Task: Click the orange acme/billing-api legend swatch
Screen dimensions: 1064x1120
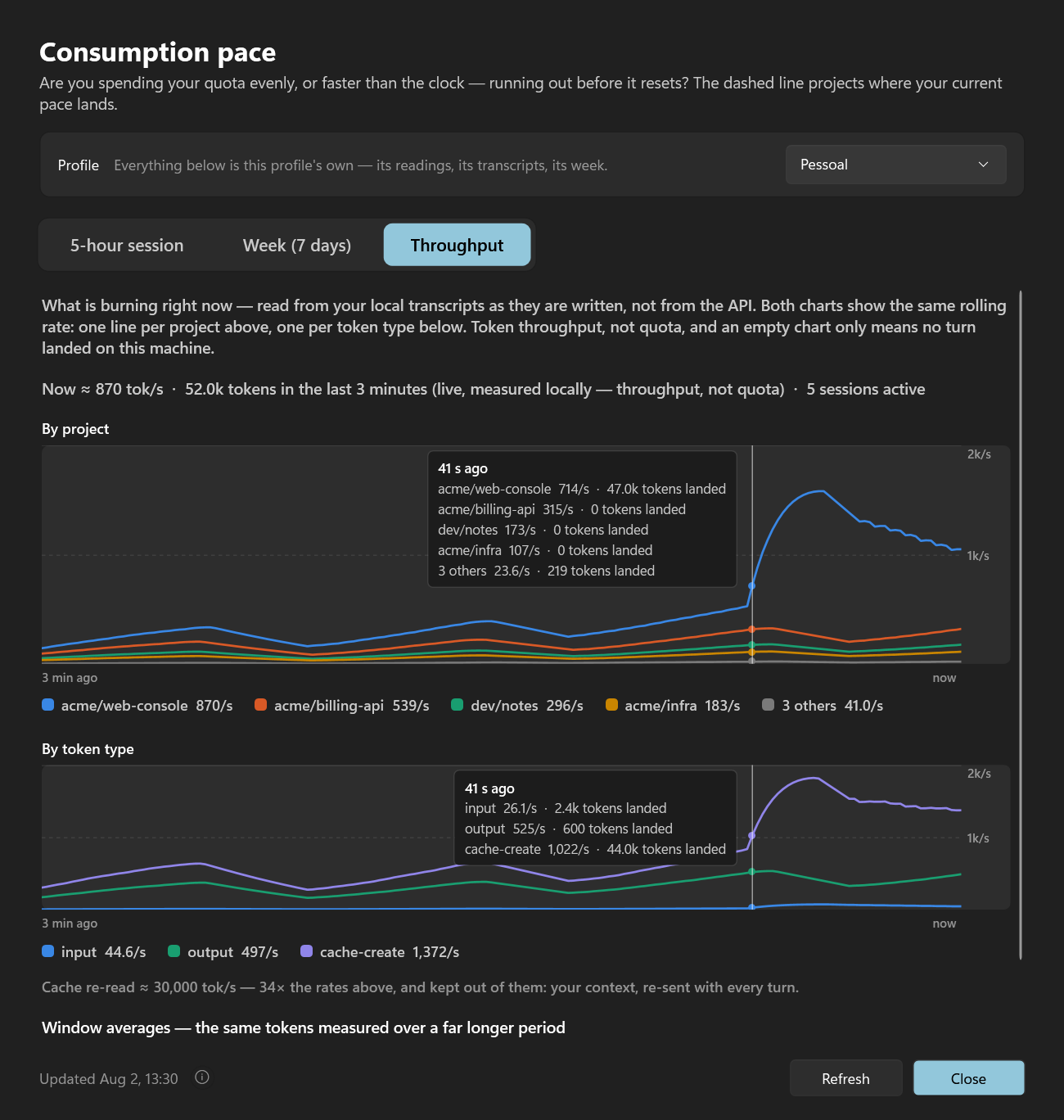Action: [x=260, y=705]
